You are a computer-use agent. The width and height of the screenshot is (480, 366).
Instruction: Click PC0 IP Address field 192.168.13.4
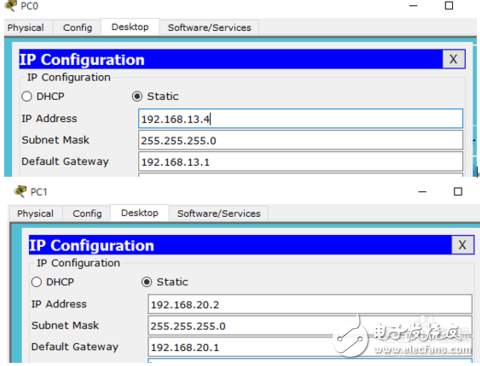click(x=301, y=118)
